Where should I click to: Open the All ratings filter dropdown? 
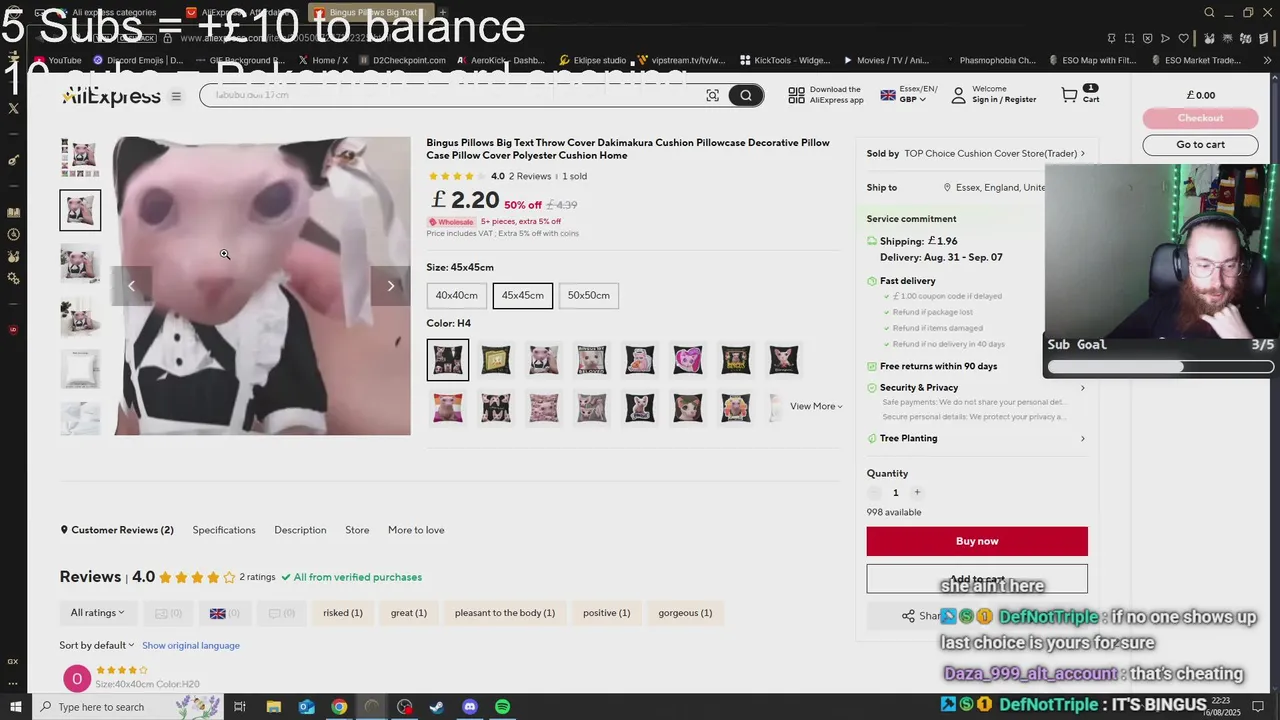[98, 612]
